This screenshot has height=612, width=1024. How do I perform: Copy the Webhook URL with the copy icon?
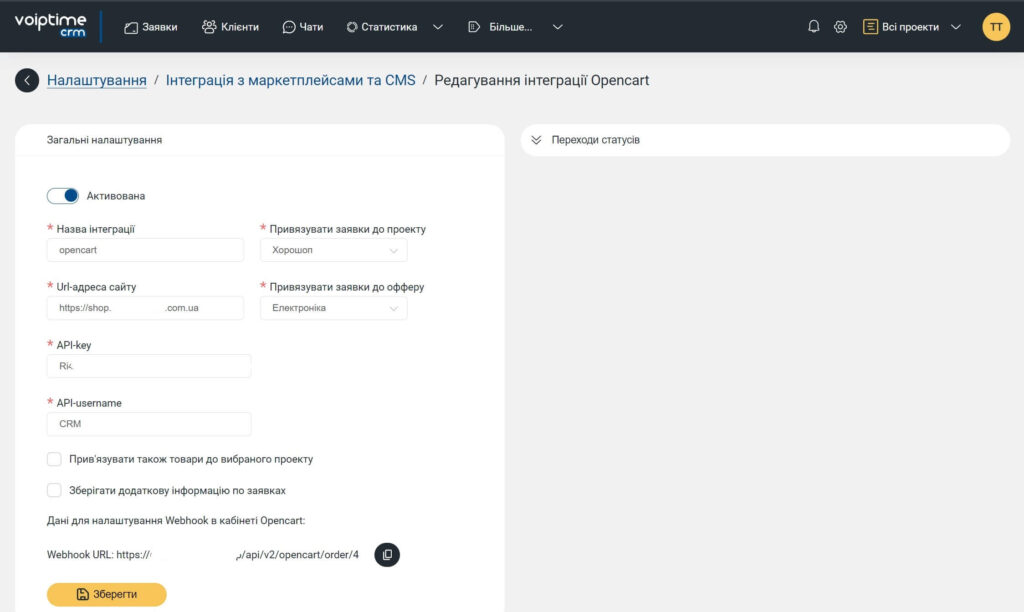[x=387, y=555]
